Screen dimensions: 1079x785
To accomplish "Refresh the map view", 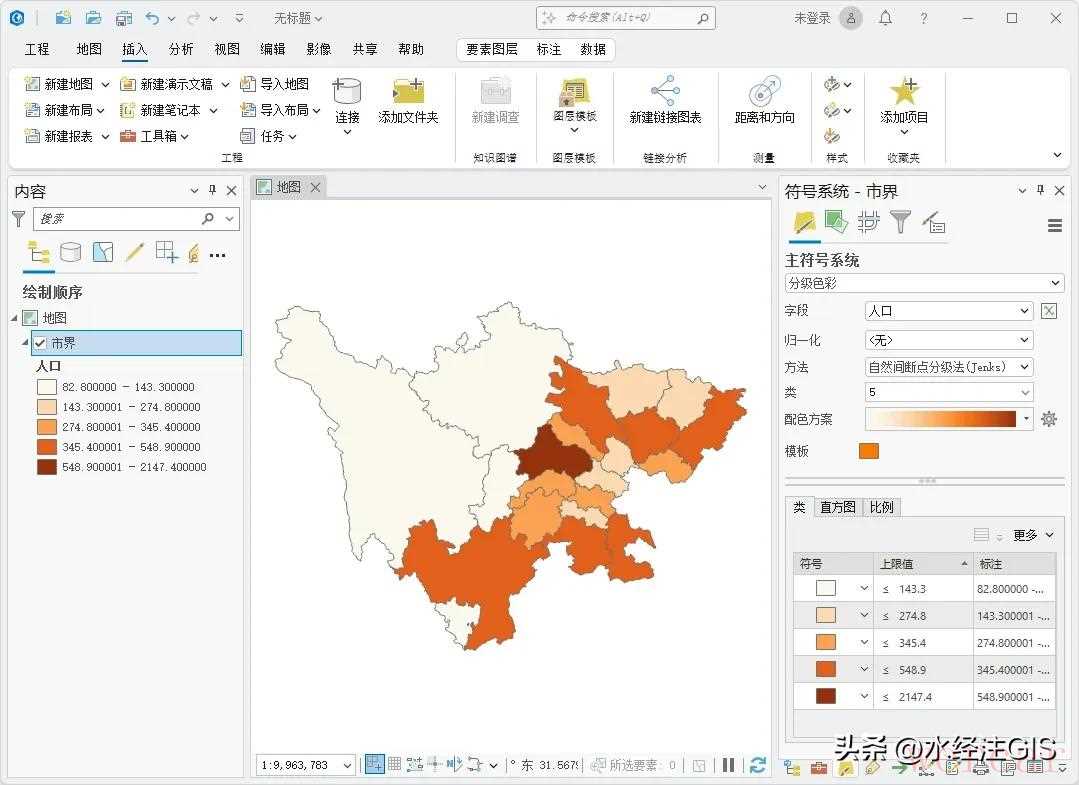I will [x=757, y=765].
